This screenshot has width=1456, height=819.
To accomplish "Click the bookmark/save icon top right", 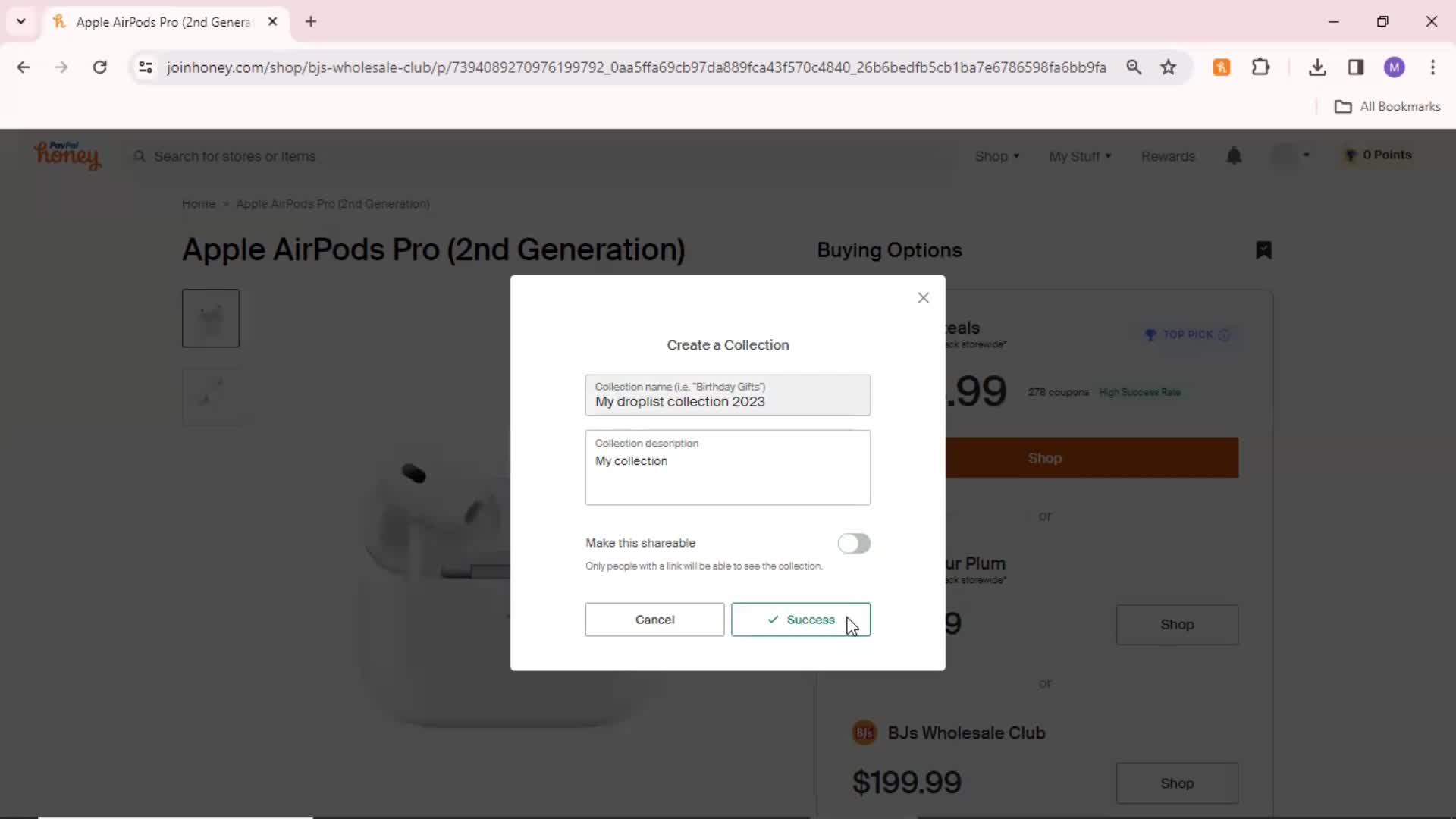I will coord(1264,250).
